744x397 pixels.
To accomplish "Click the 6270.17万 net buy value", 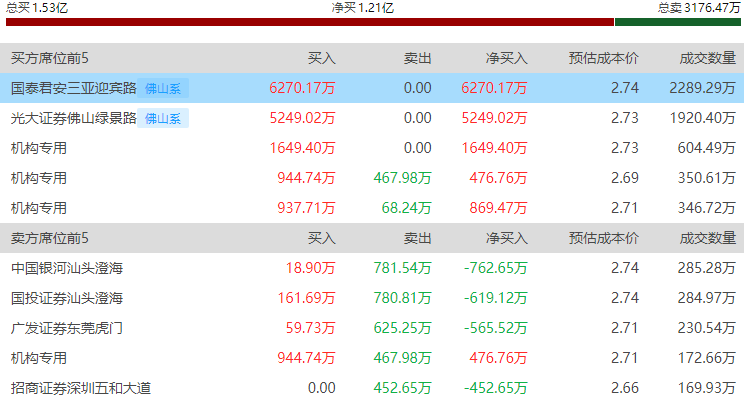I will [494, 88].
